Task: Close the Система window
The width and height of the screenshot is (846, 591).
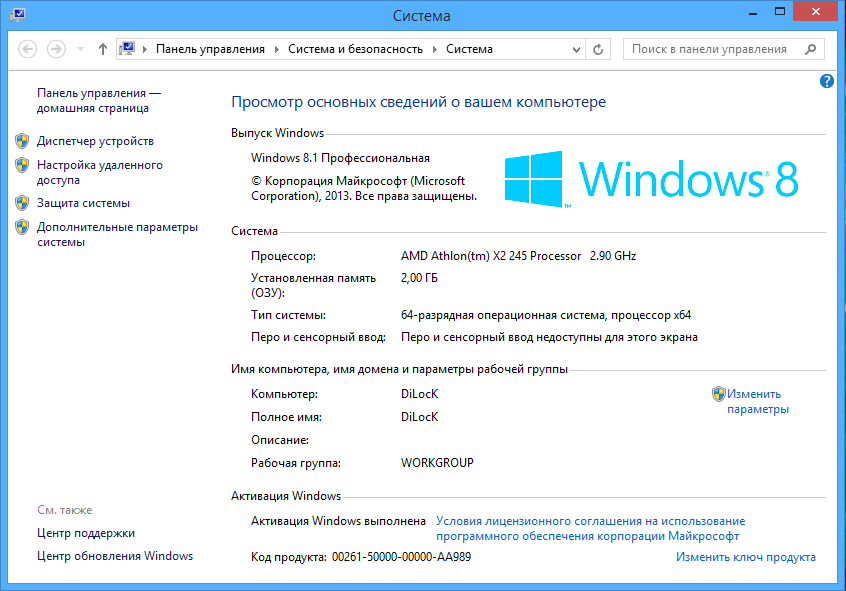Action: (x=816, y=11)
